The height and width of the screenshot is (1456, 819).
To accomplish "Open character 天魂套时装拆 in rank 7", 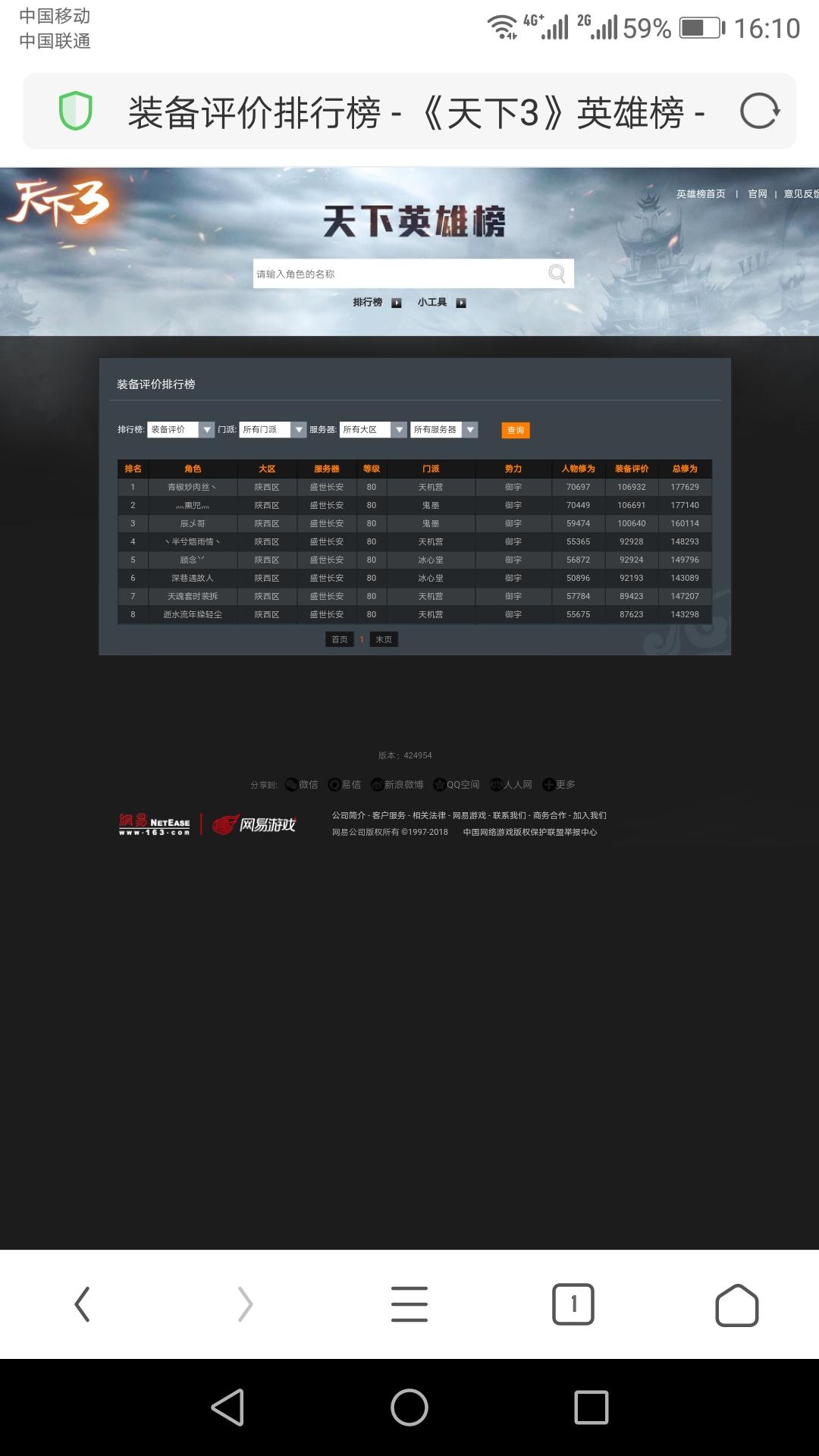I will pos(193,596).
